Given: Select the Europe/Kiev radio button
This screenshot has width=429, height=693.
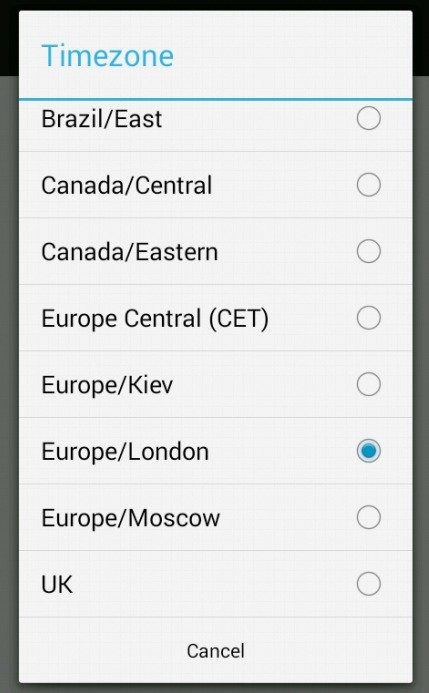Looking at the screenshot, I should 368,384.
